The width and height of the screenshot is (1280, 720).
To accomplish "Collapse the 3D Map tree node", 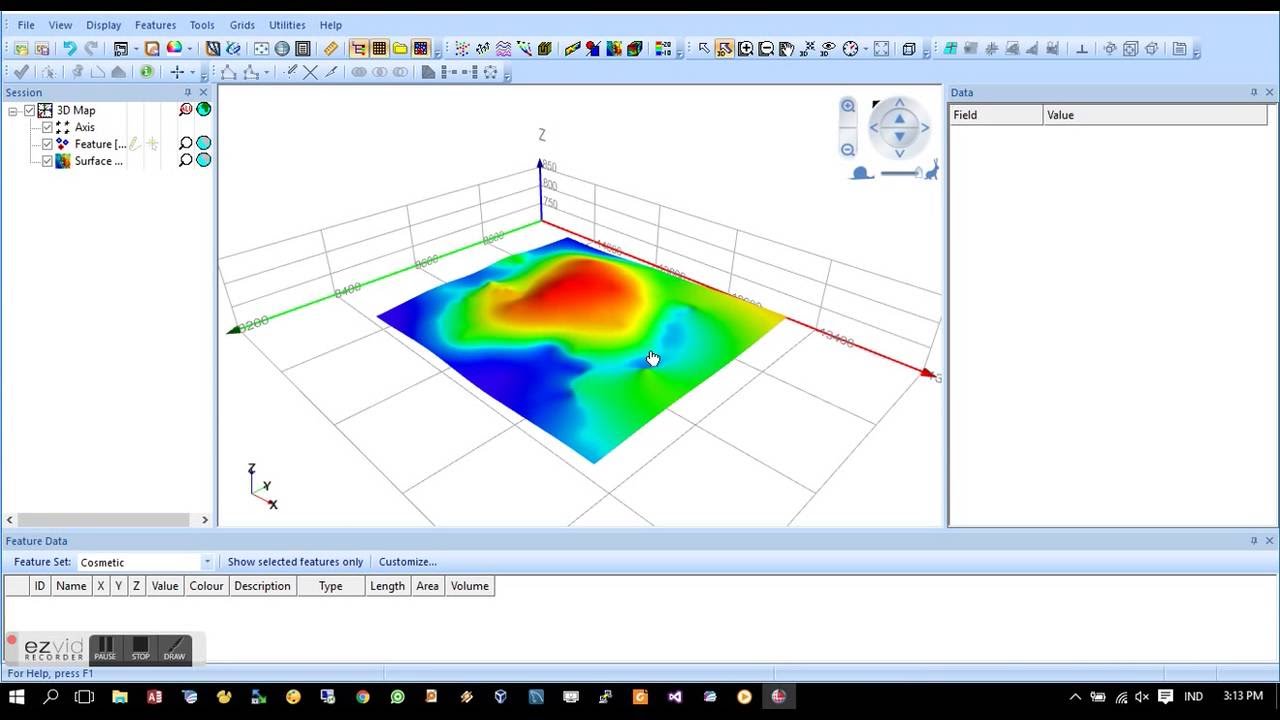I will click(x=13, y=111).
